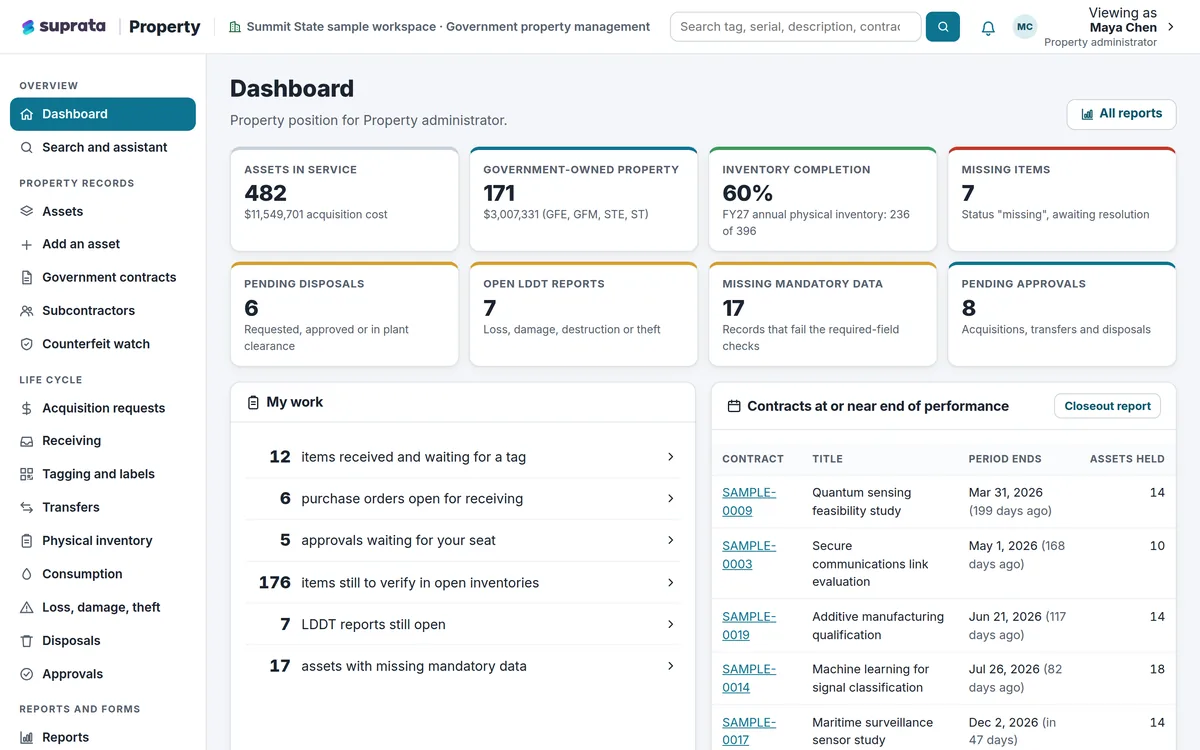Click the Closeout report button
The image size is (1200, 750).
[x=1107, y=406]
